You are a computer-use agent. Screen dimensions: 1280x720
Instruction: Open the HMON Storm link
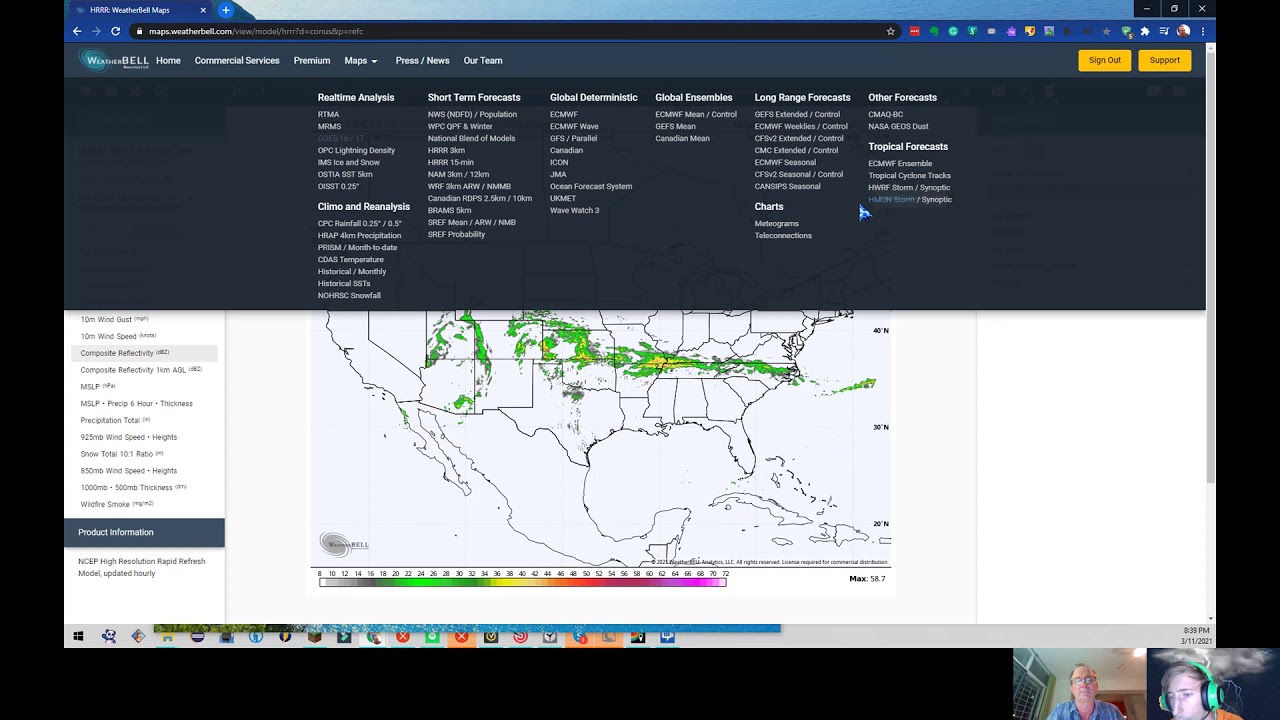(x=891, y=199)
